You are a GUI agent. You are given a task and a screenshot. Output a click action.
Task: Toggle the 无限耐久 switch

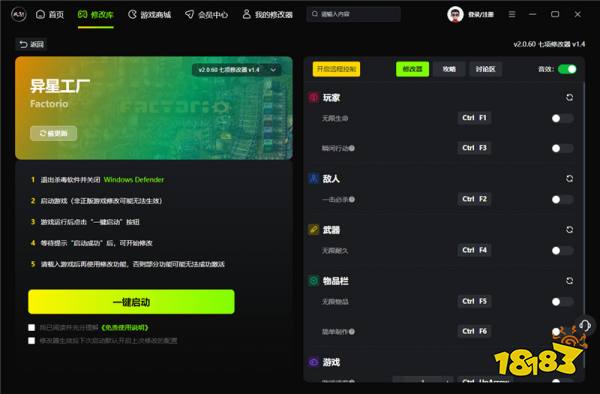click(562, 251)
